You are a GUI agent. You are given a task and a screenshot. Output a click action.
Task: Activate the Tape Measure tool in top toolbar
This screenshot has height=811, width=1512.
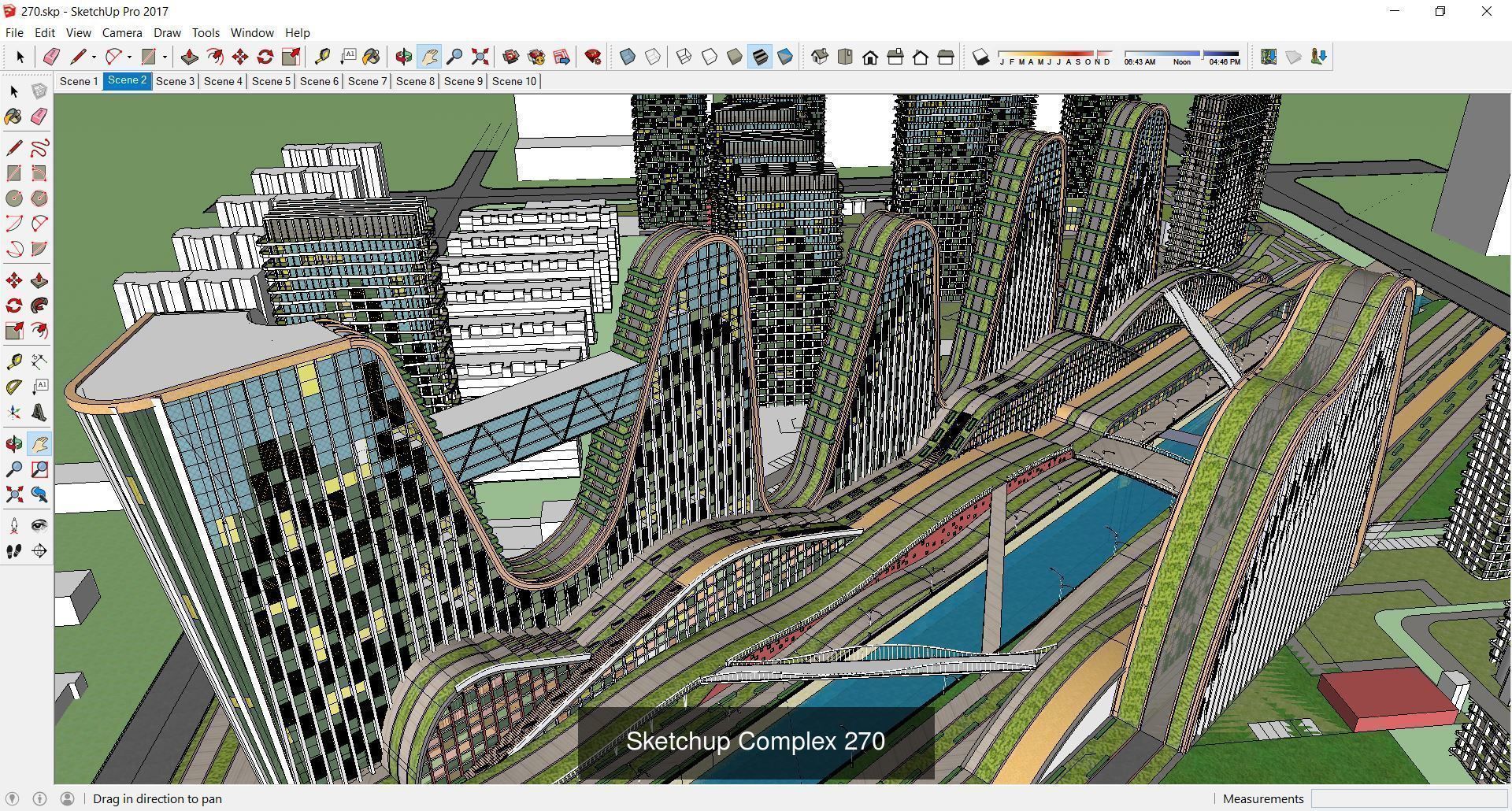click(x=322, y=57)
